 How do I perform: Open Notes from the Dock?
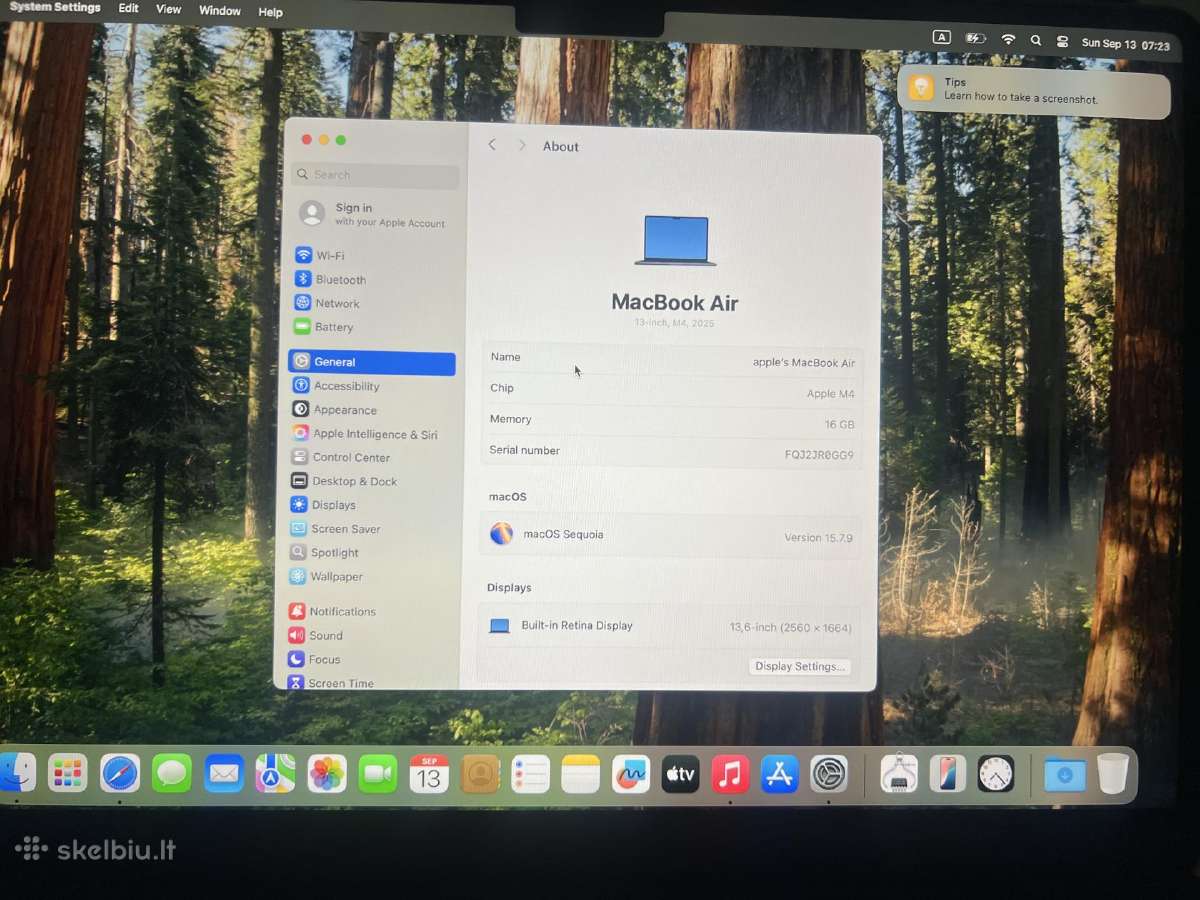pos(580,774)
